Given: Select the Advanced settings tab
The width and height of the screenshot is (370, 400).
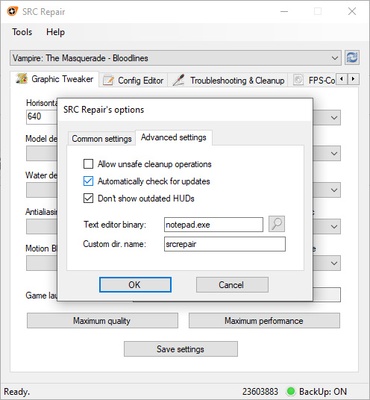Looking at the screenshot, I should click(173, 137).
